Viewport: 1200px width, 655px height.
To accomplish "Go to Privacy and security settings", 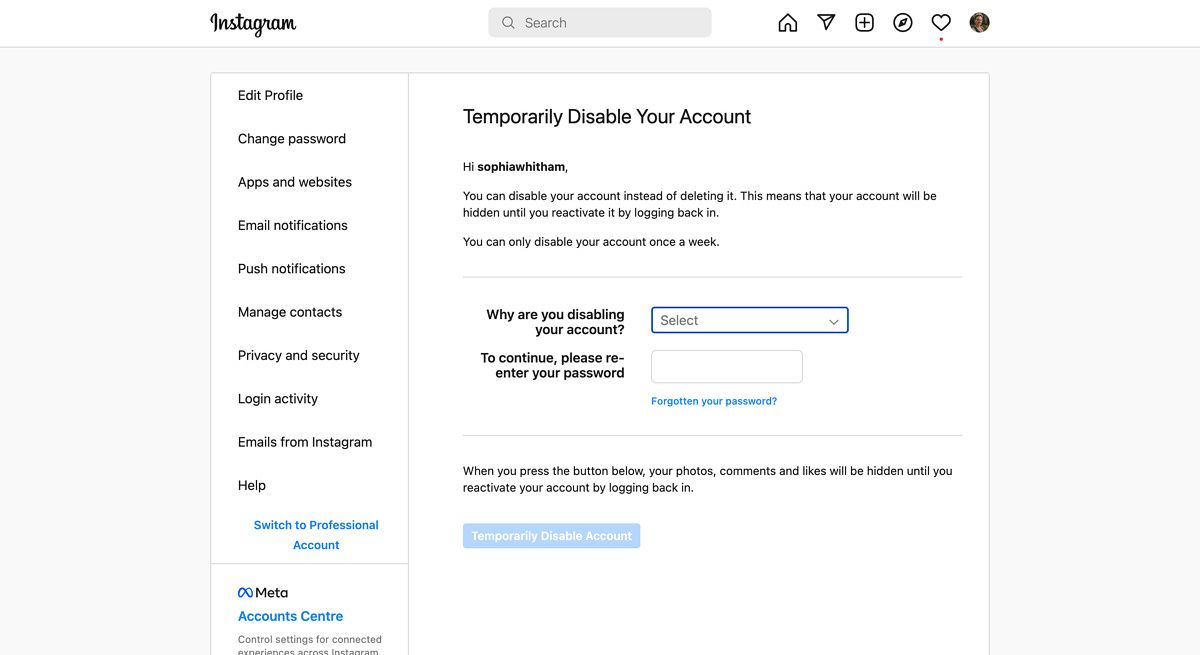I will tap(298, 355).
